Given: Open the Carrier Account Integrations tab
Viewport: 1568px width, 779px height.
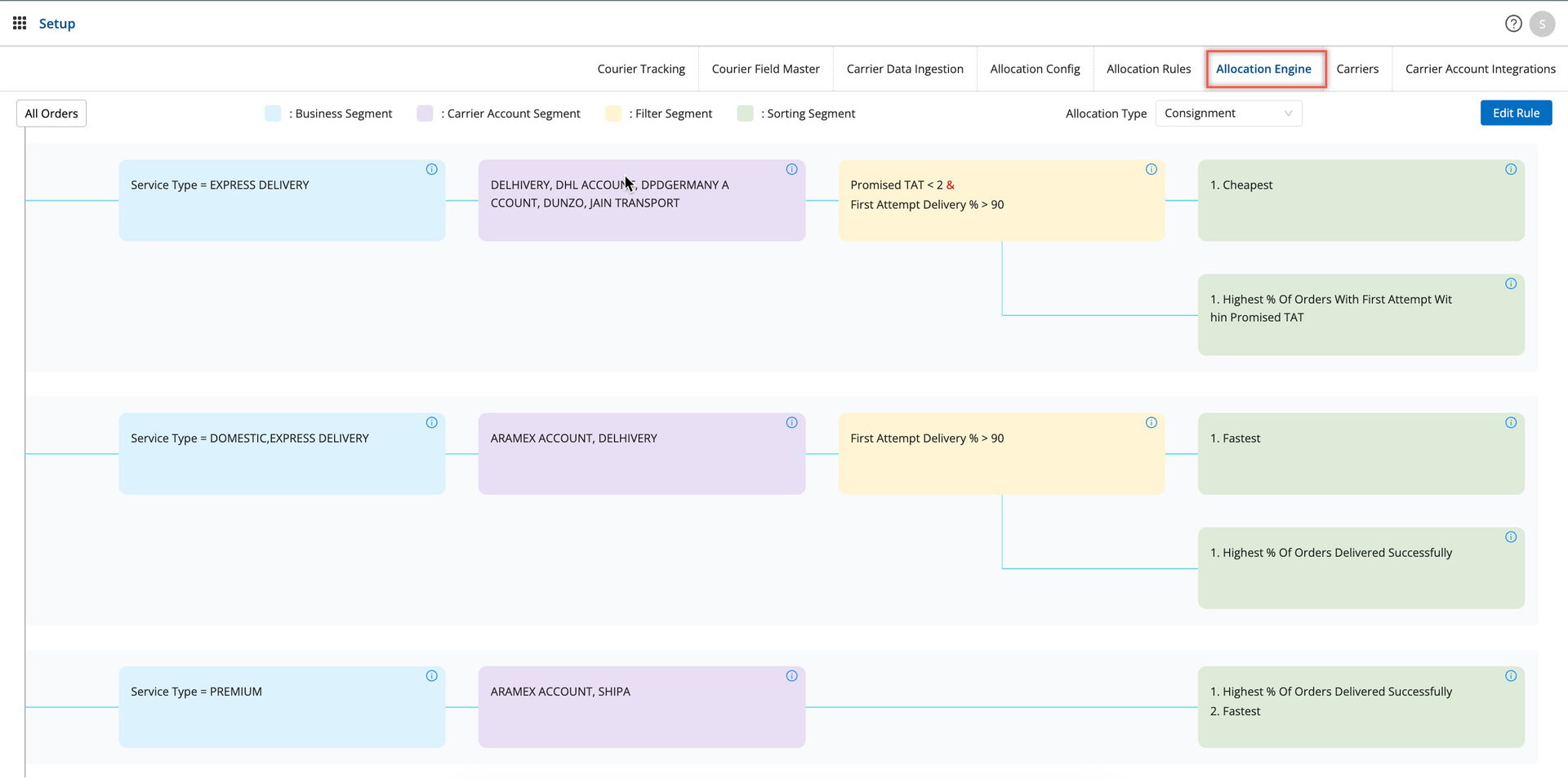Looking at the screenshot, I should [1479, 69].
